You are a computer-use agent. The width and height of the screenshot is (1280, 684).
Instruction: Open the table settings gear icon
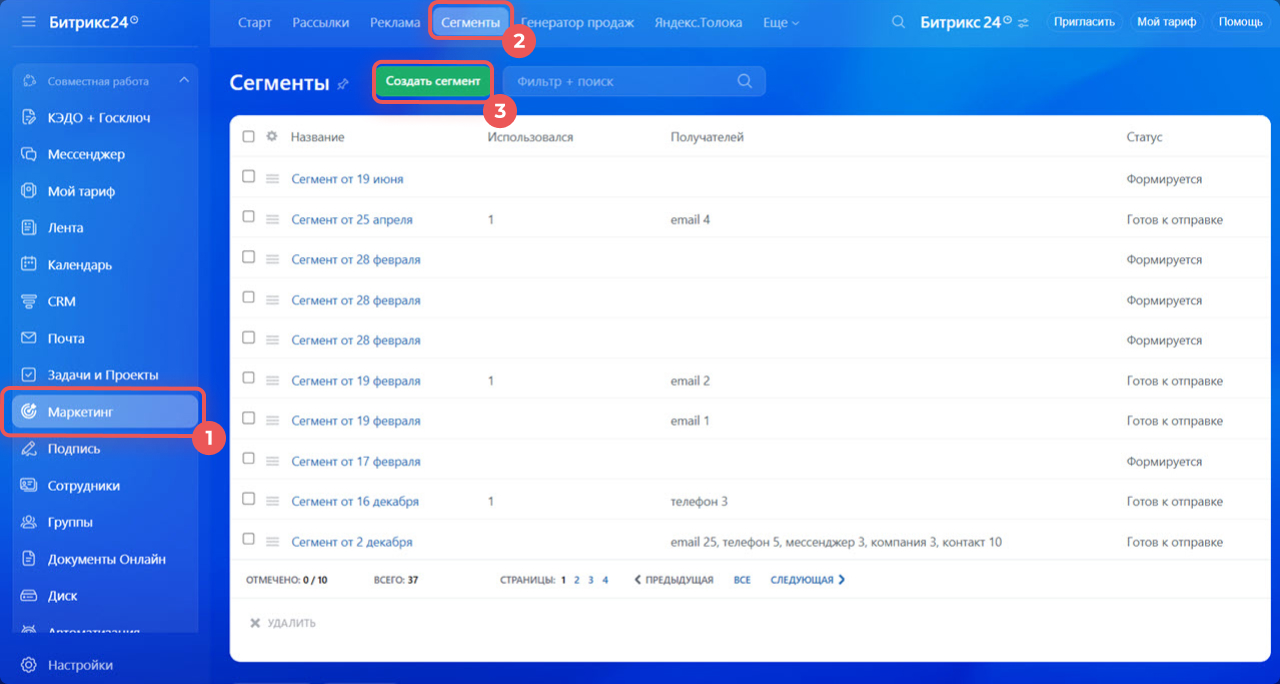pyautogui.click(x=271, y=137)
